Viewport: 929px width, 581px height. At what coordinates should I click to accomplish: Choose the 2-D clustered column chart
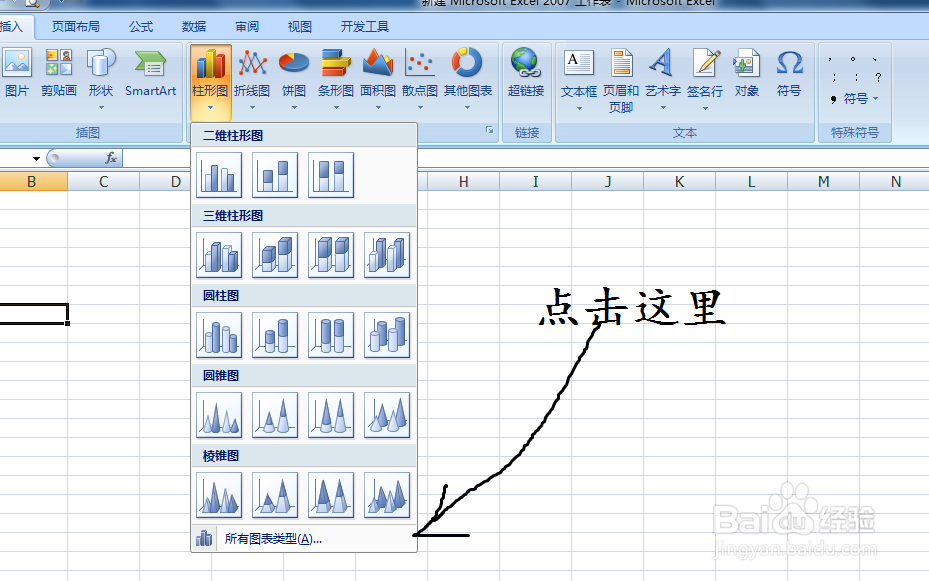point(219,175)
